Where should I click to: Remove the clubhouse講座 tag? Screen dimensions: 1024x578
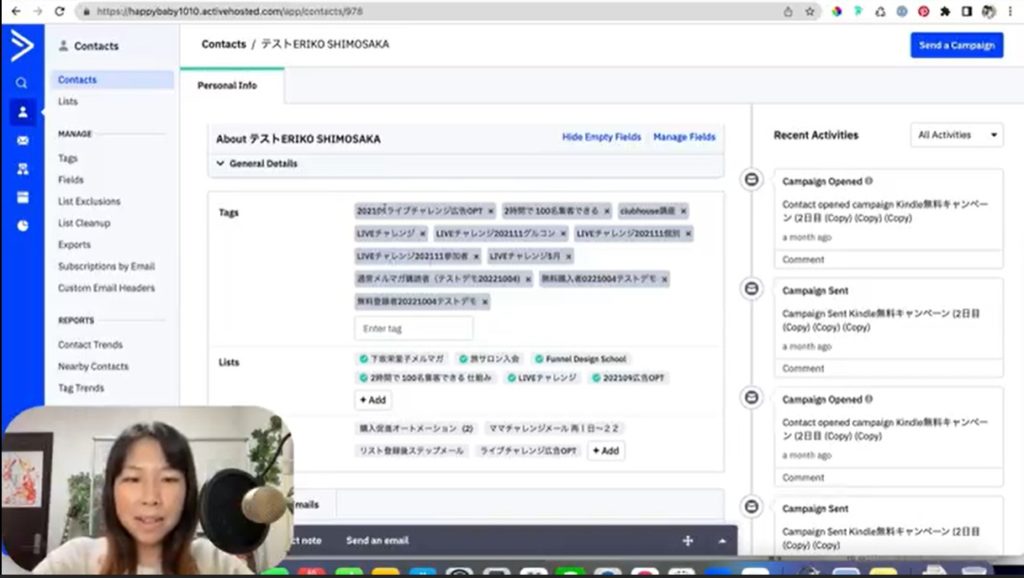click(x=683, y=212)
